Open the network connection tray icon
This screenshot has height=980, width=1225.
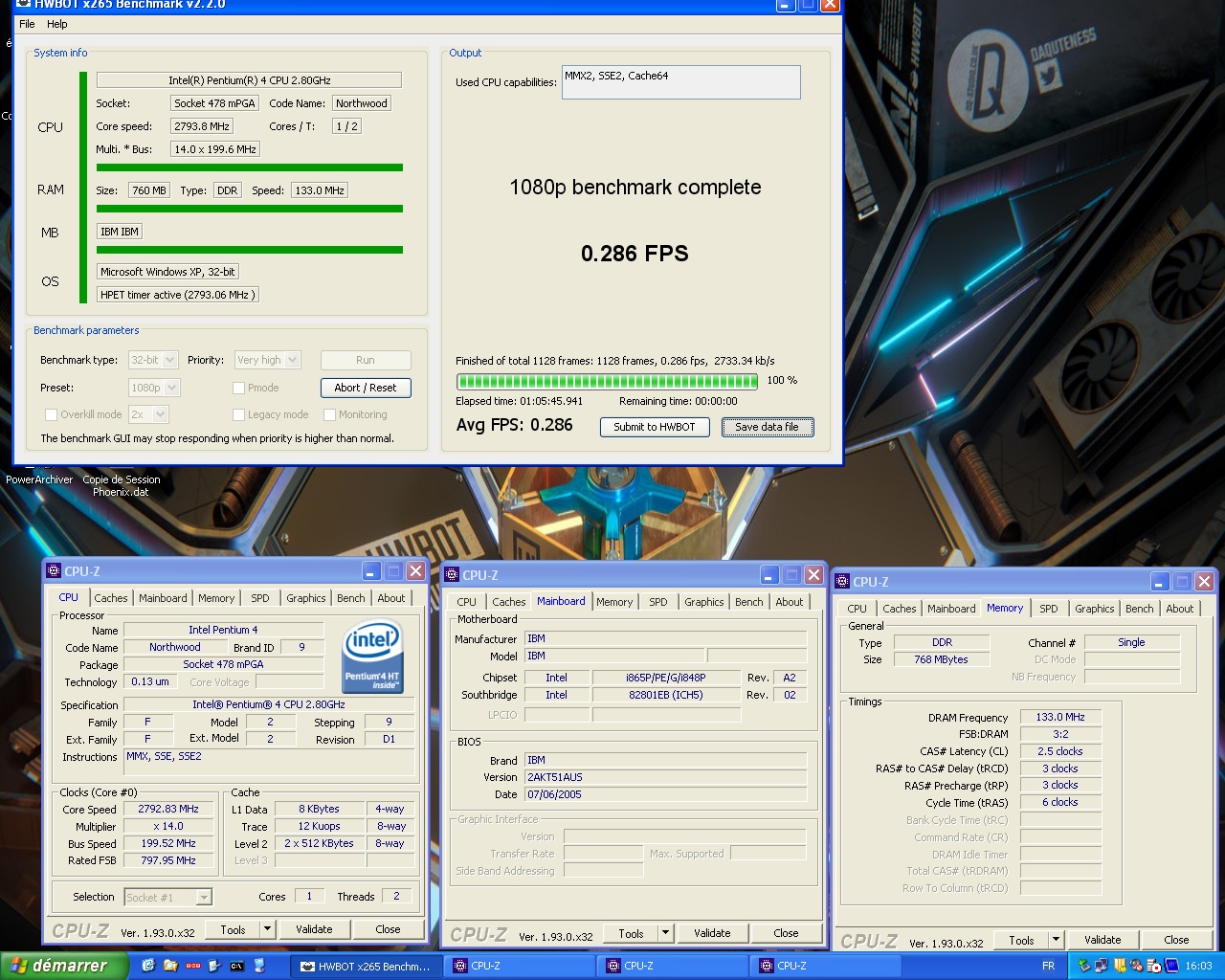1102,966
